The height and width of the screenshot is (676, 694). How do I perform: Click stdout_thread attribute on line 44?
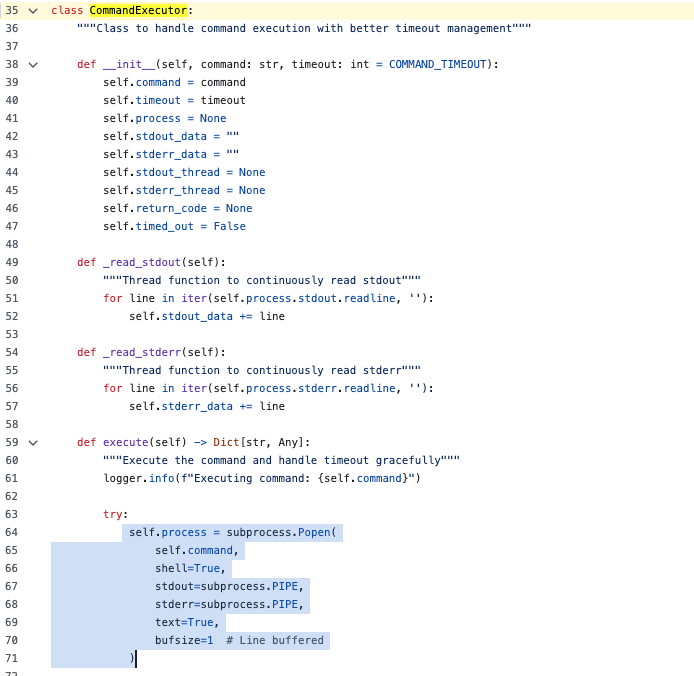(178, 172)
